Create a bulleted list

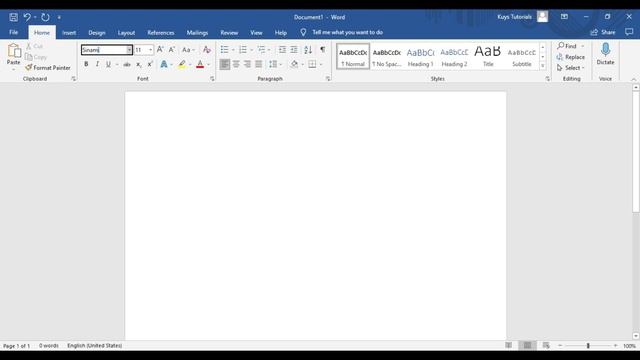[x=224, y=50]
